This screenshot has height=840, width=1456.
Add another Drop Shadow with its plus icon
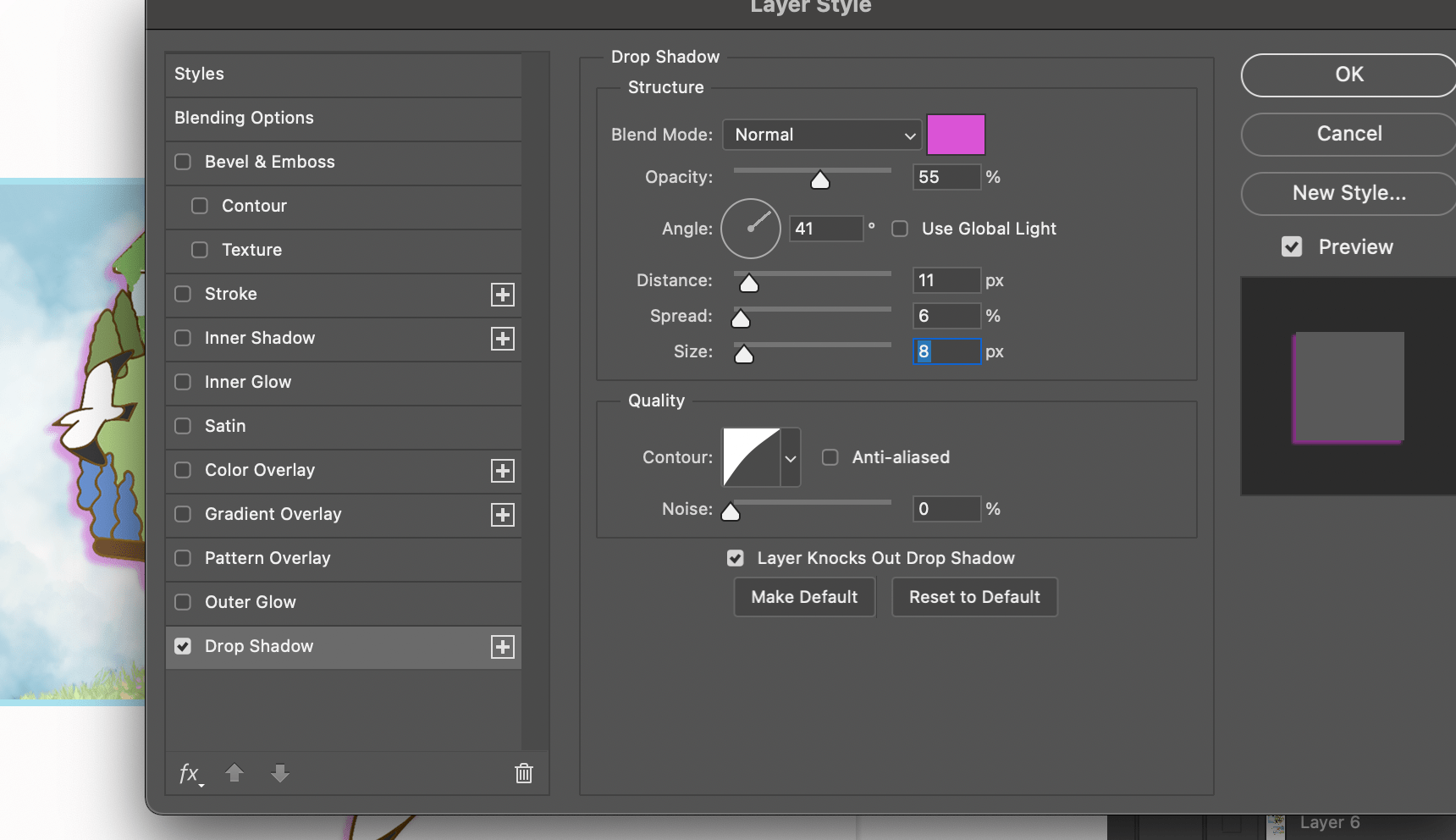tap(503, 646)
